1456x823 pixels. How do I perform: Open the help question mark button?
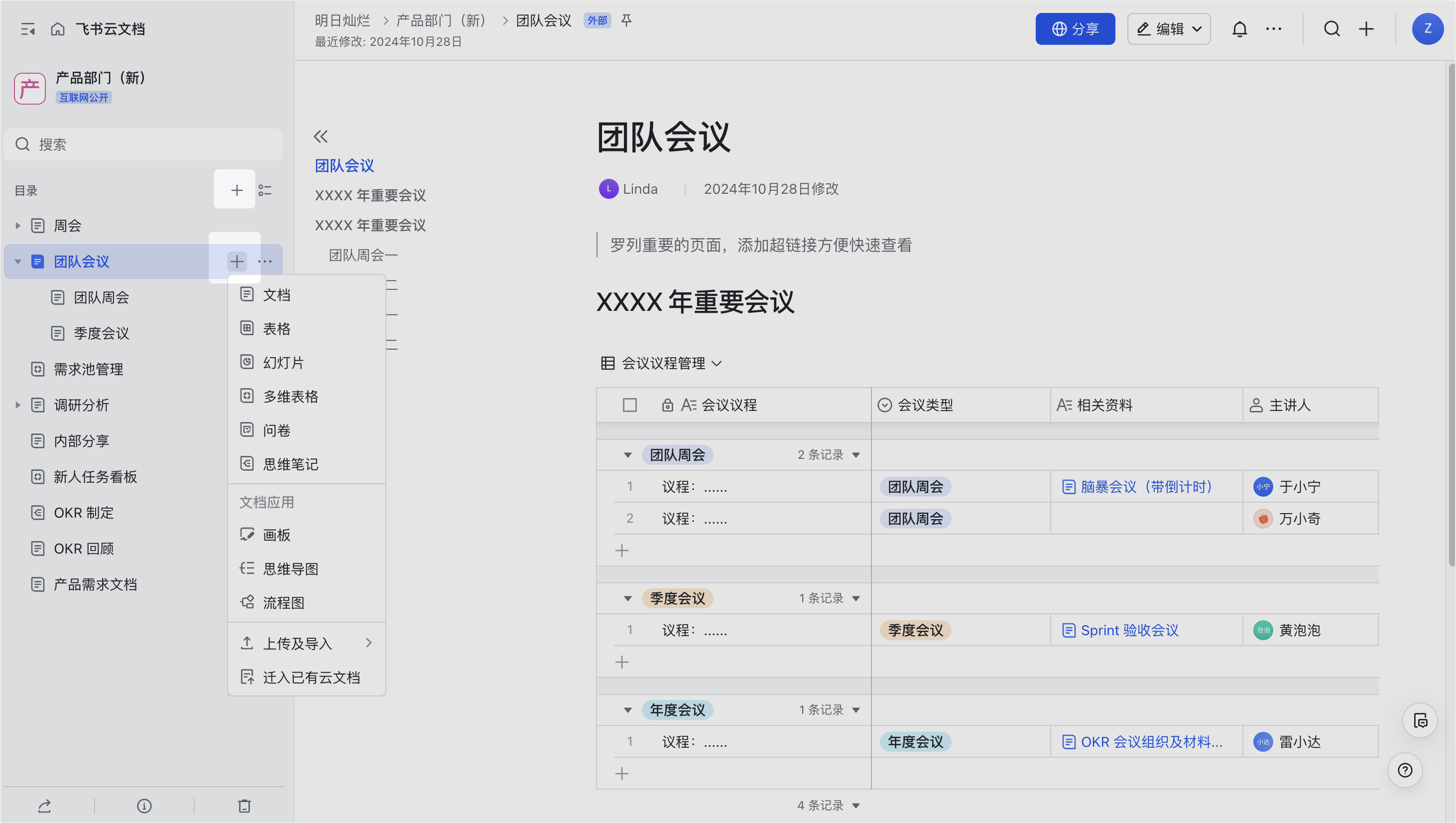point(1405,770)
